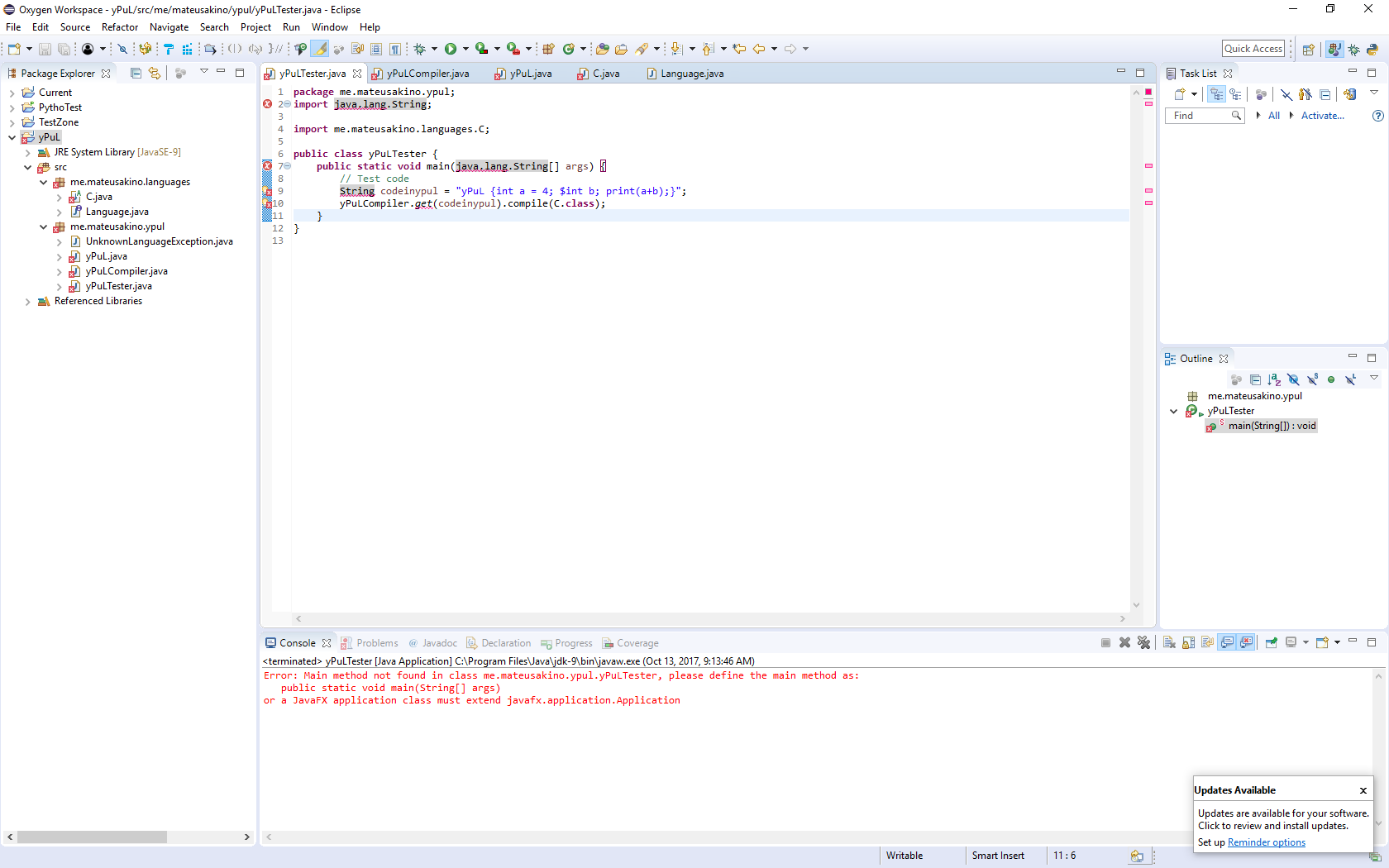Screen dimensions: 1389x868
Task: Click the Reminder options link
Action: pos(1266,842)
